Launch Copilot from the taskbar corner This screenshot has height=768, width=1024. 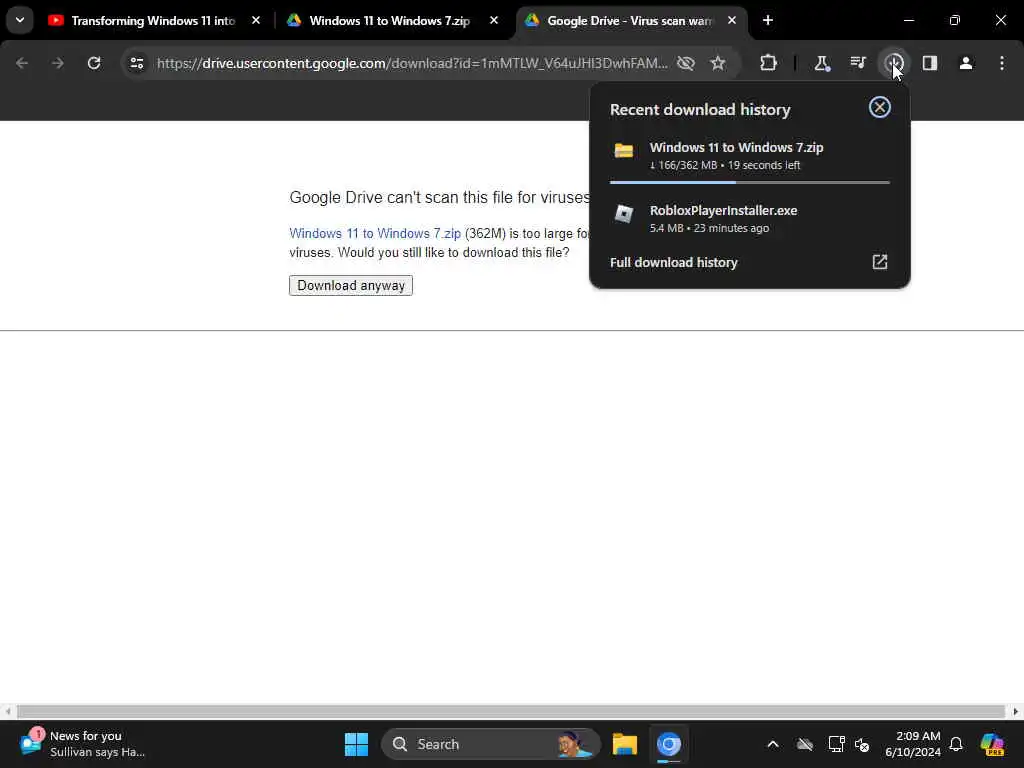coord(992,744)
